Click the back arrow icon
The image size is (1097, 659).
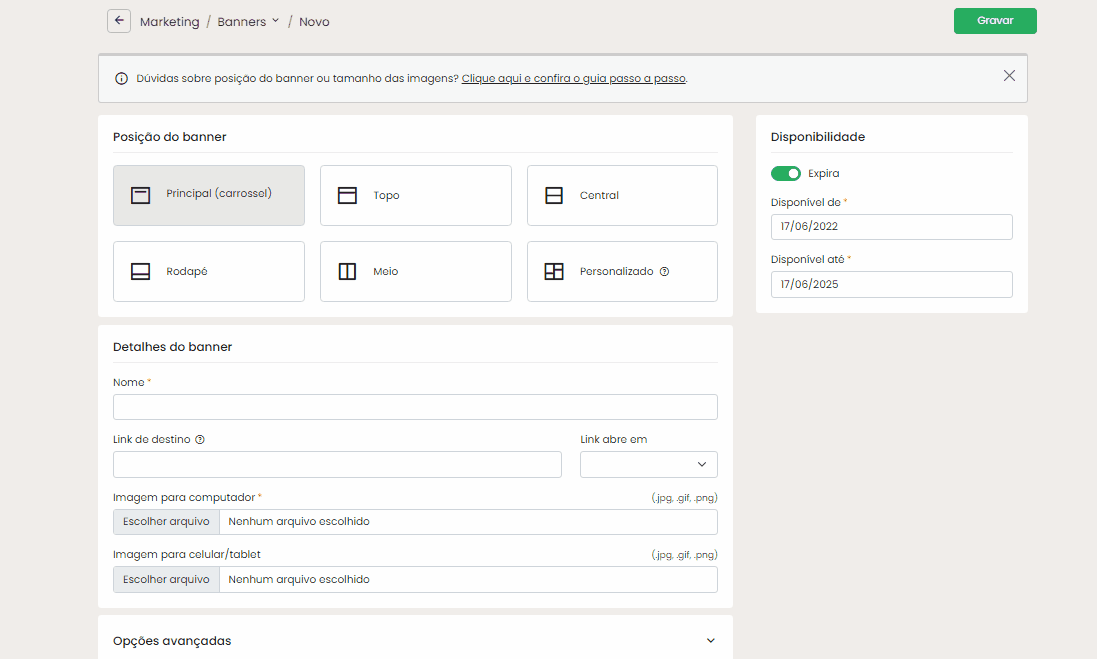click(119, 21)
